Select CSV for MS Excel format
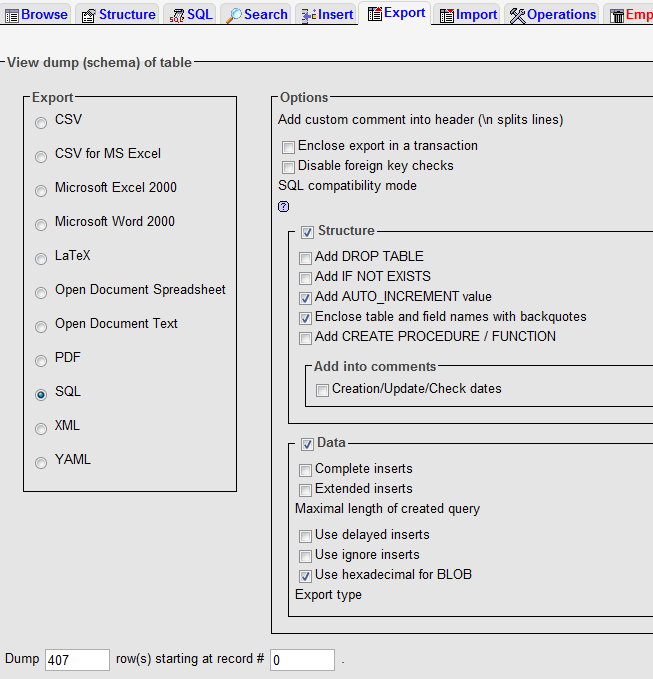Image resolution: width=653 pixels, height=679 pixels. (41, 156)
